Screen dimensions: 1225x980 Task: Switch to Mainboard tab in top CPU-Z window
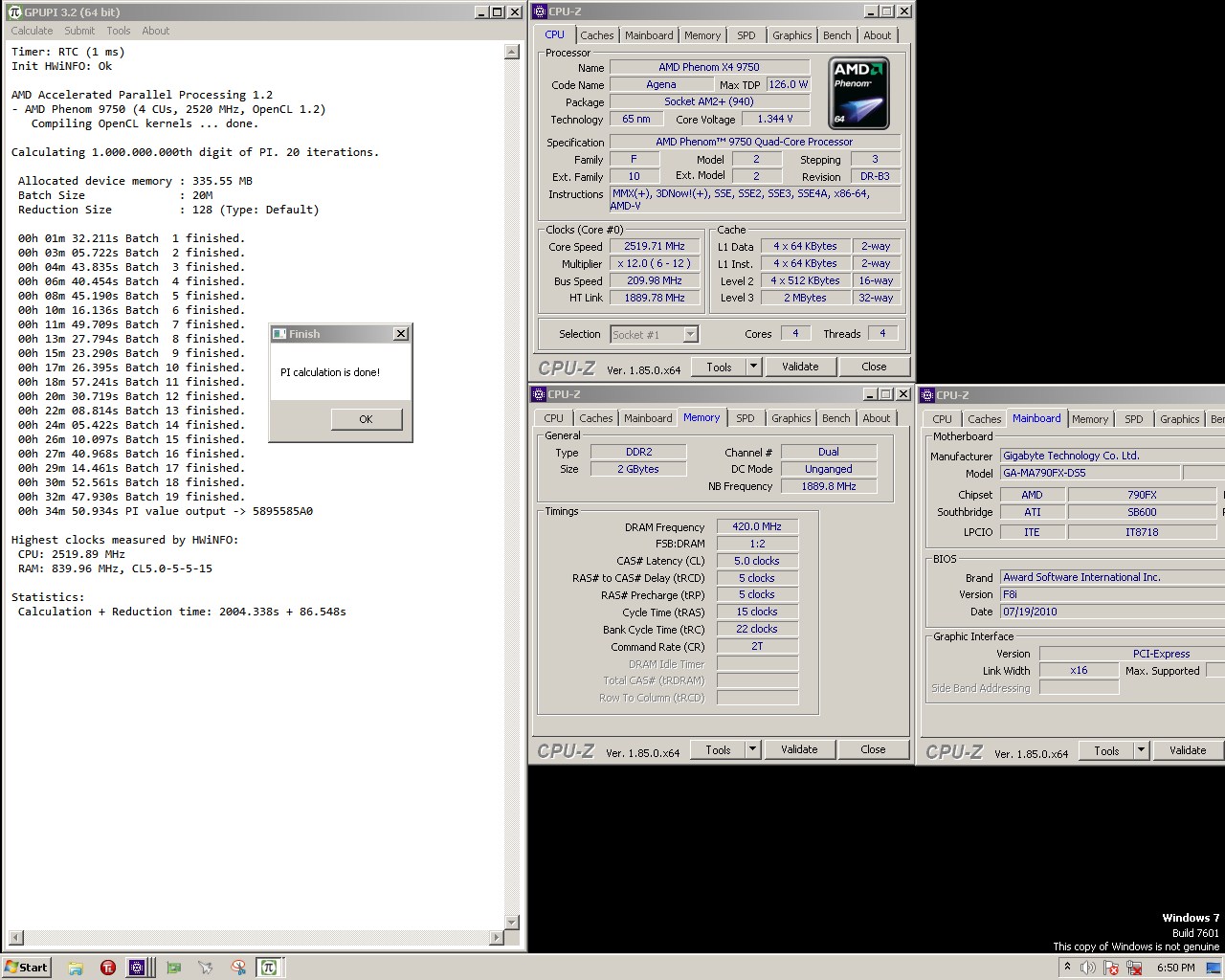coord(649,35)
